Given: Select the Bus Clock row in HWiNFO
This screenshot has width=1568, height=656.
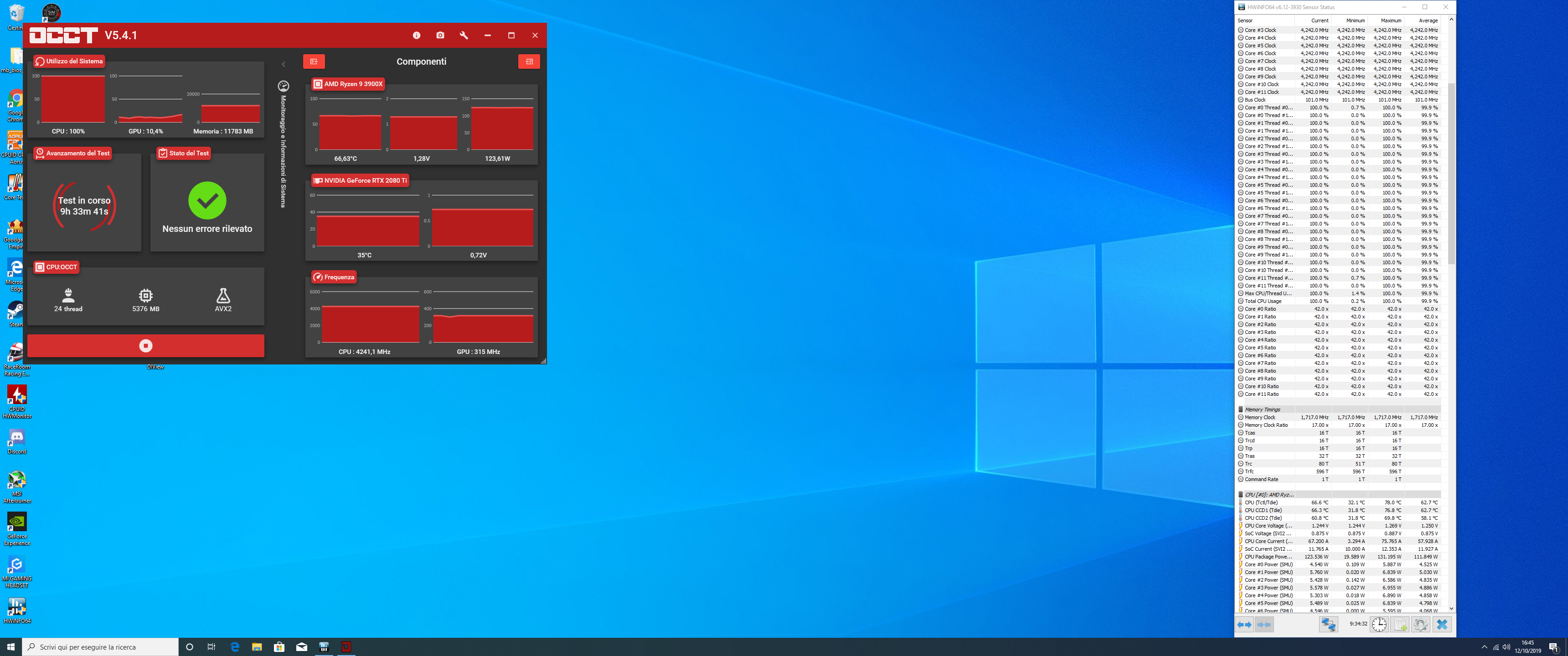Looking at the screenshot, I should tap(1338, 100).
